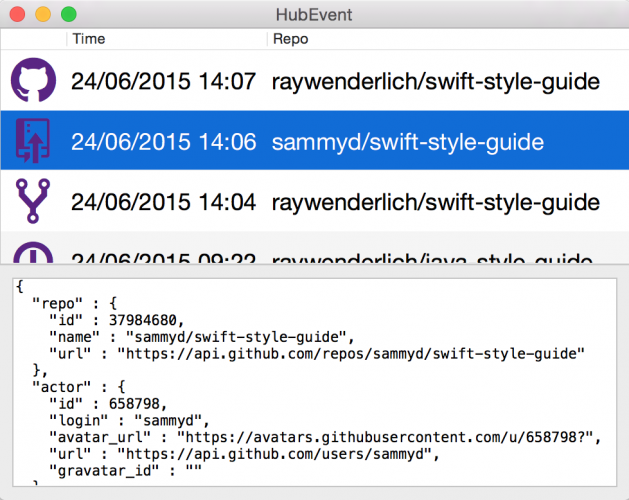Select the 24/06/2015 14:07 event time
Viewport: 629px width, 500px height.
[x=163, y=82]
